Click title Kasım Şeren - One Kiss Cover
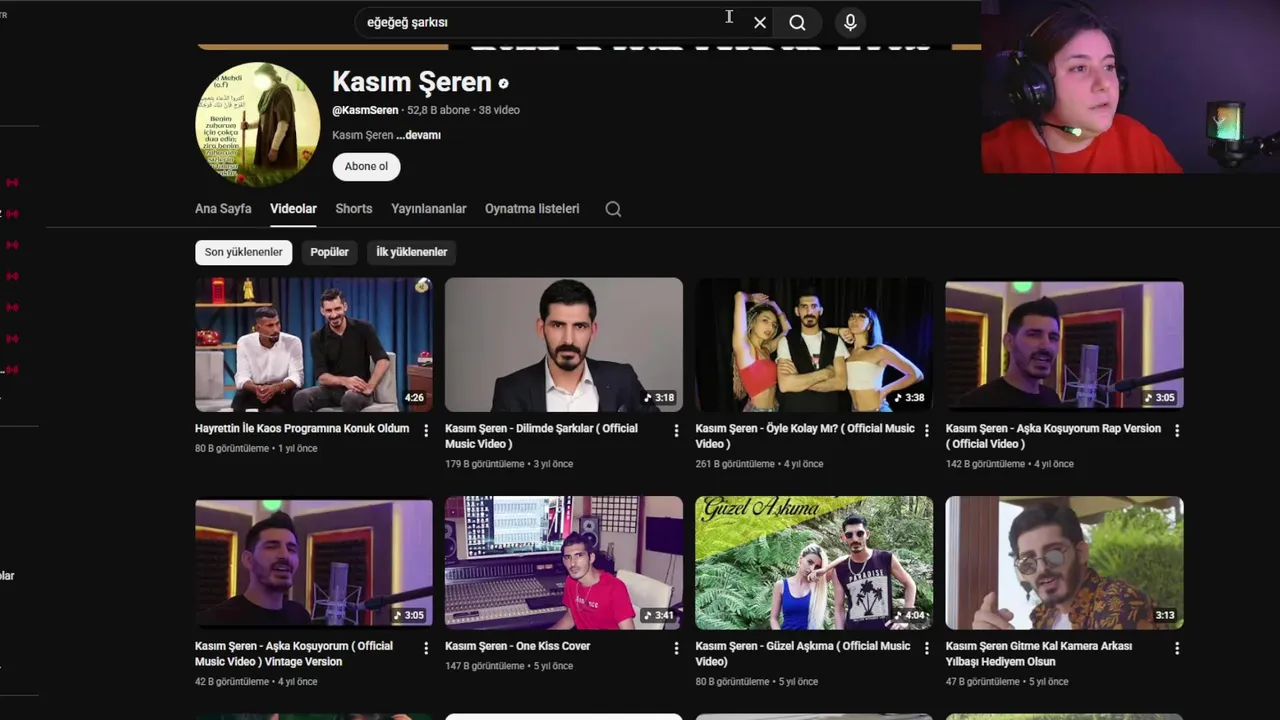 click(x=518, y=646)
